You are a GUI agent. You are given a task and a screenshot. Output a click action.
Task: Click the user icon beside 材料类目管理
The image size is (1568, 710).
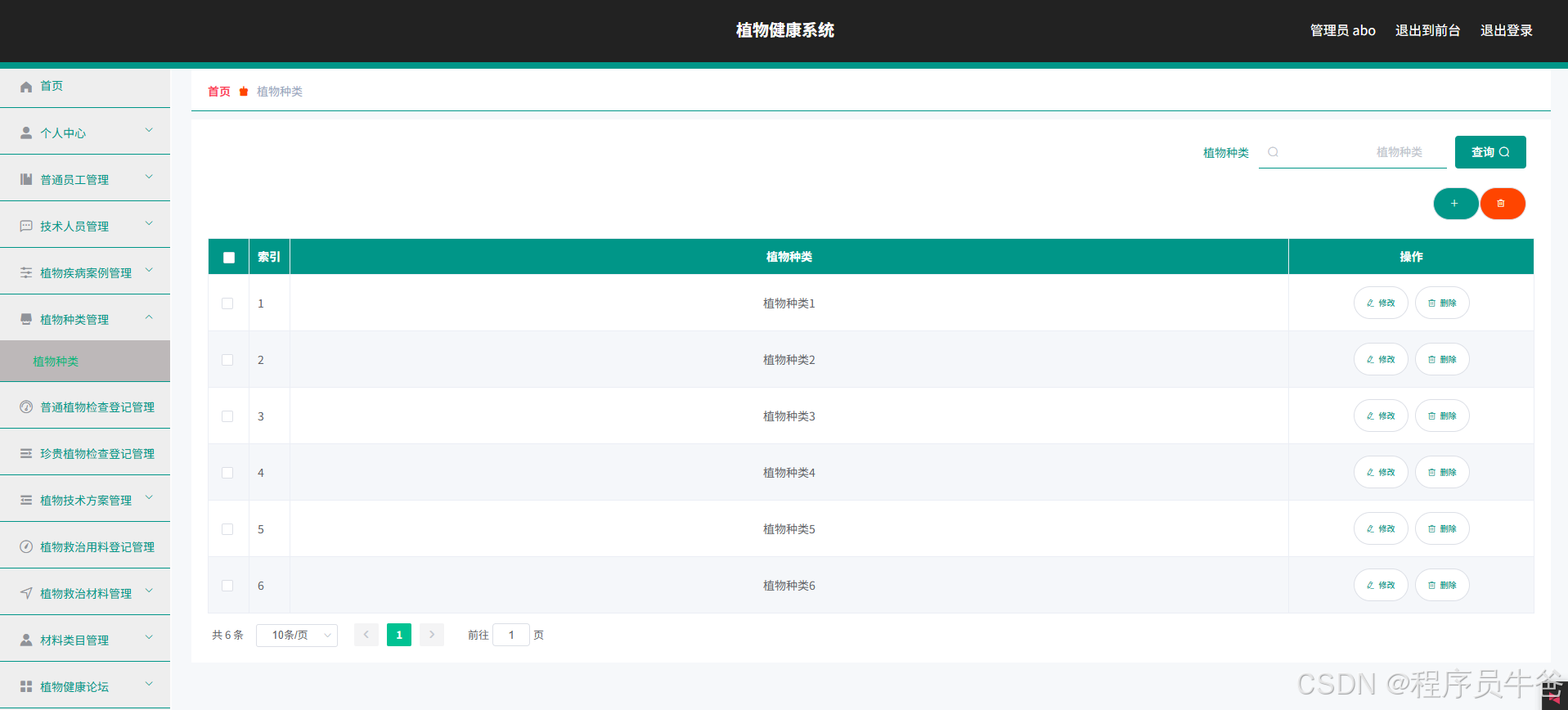[26, 640]
